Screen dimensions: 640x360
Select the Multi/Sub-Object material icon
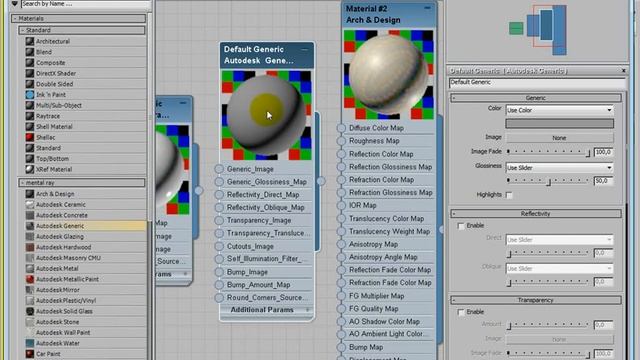[30, 105]
